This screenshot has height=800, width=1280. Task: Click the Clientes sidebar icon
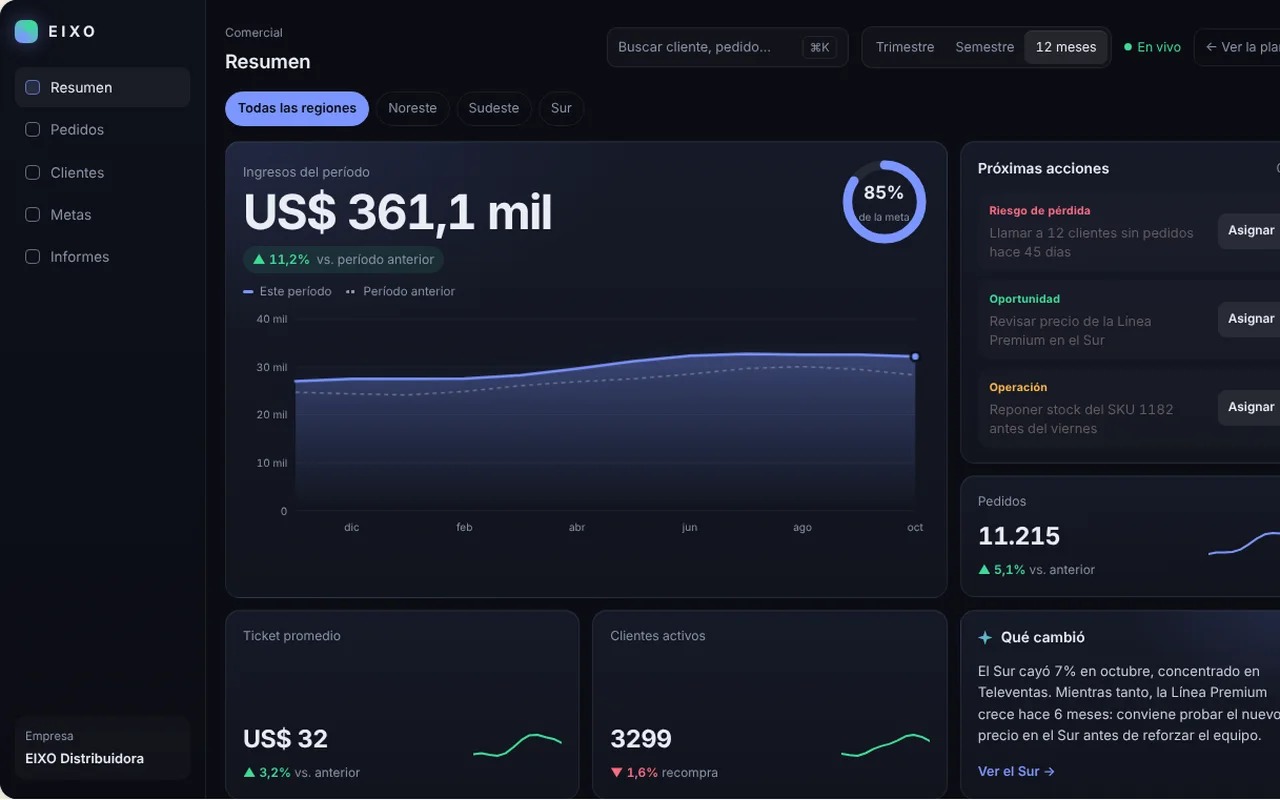32,172
